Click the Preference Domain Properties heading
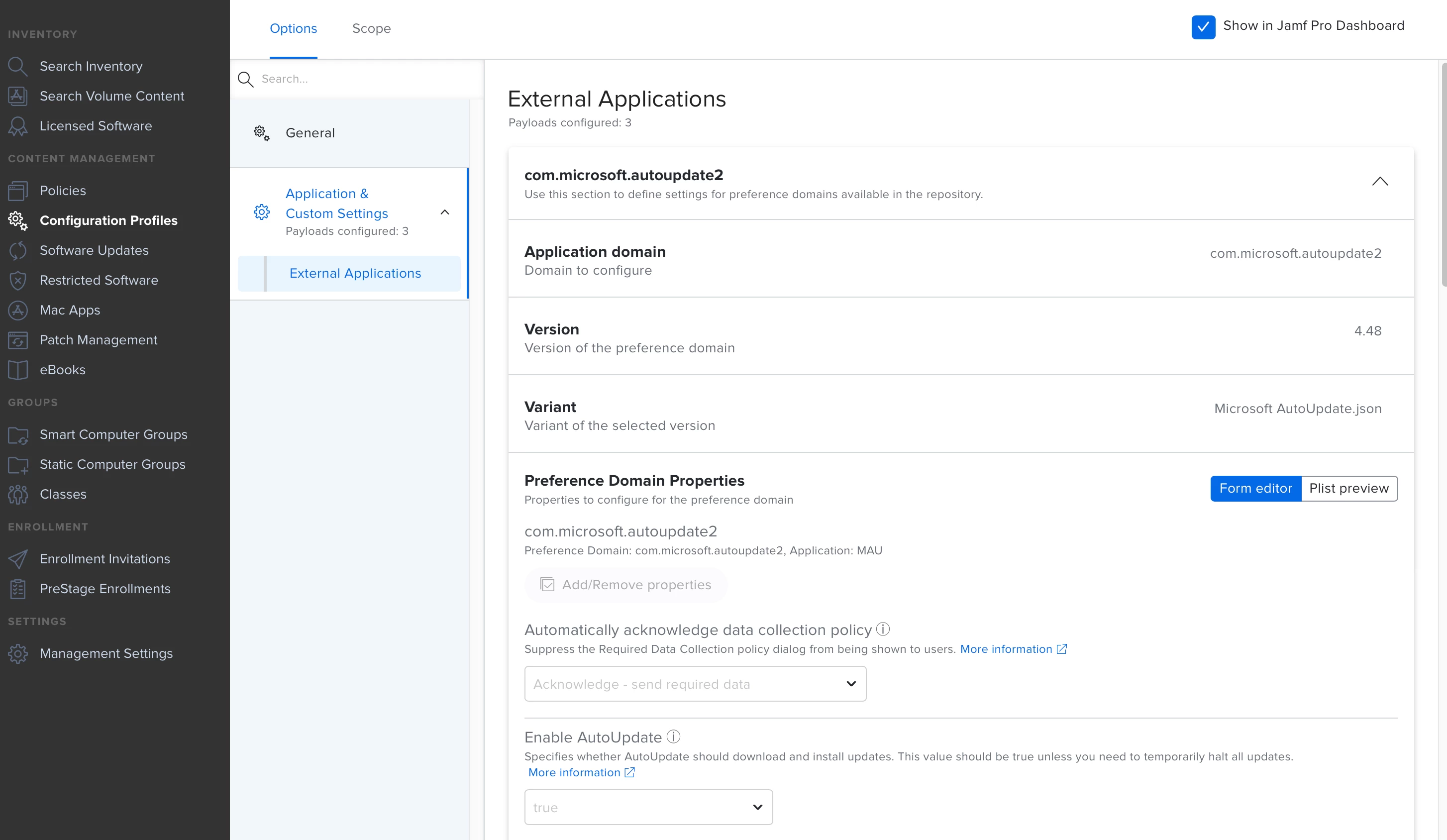This screenshot has width=1447, height=840. point(634,480)
